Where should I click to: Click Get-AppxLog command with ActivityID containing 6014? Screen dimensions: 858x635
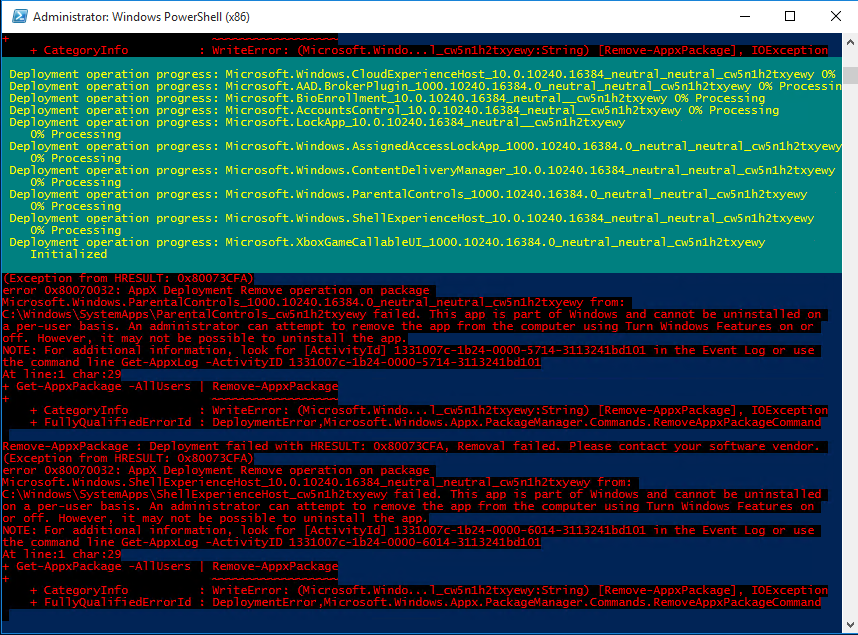pyautogui.click(x=331, y=543)
